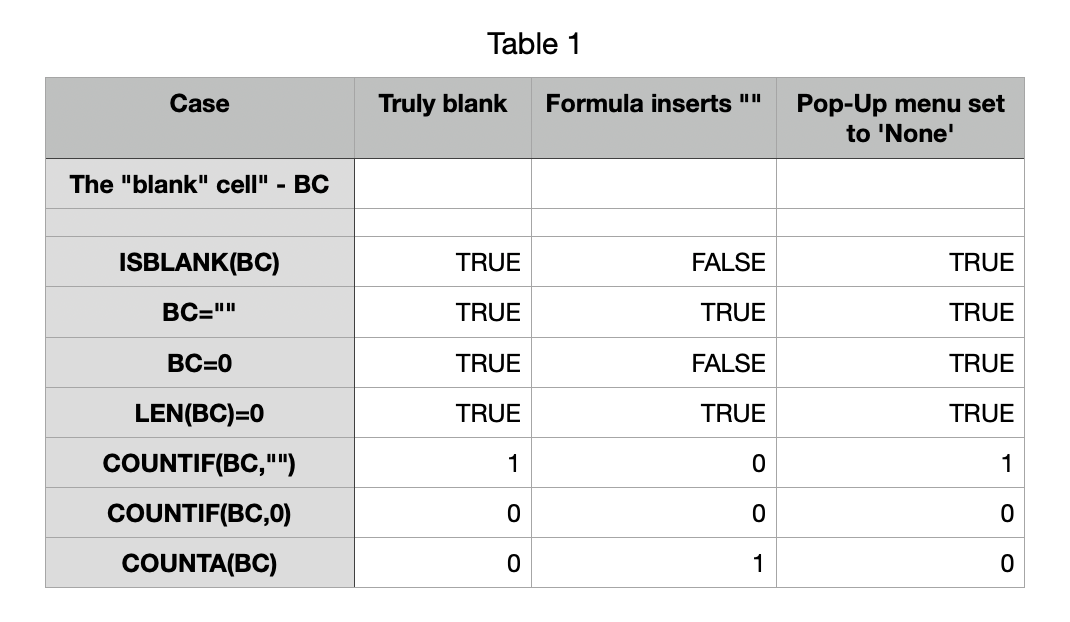Click the BC="" row header cell
Image resolution: width=1070 pixels, height=622 pixels.
[199, 313]
